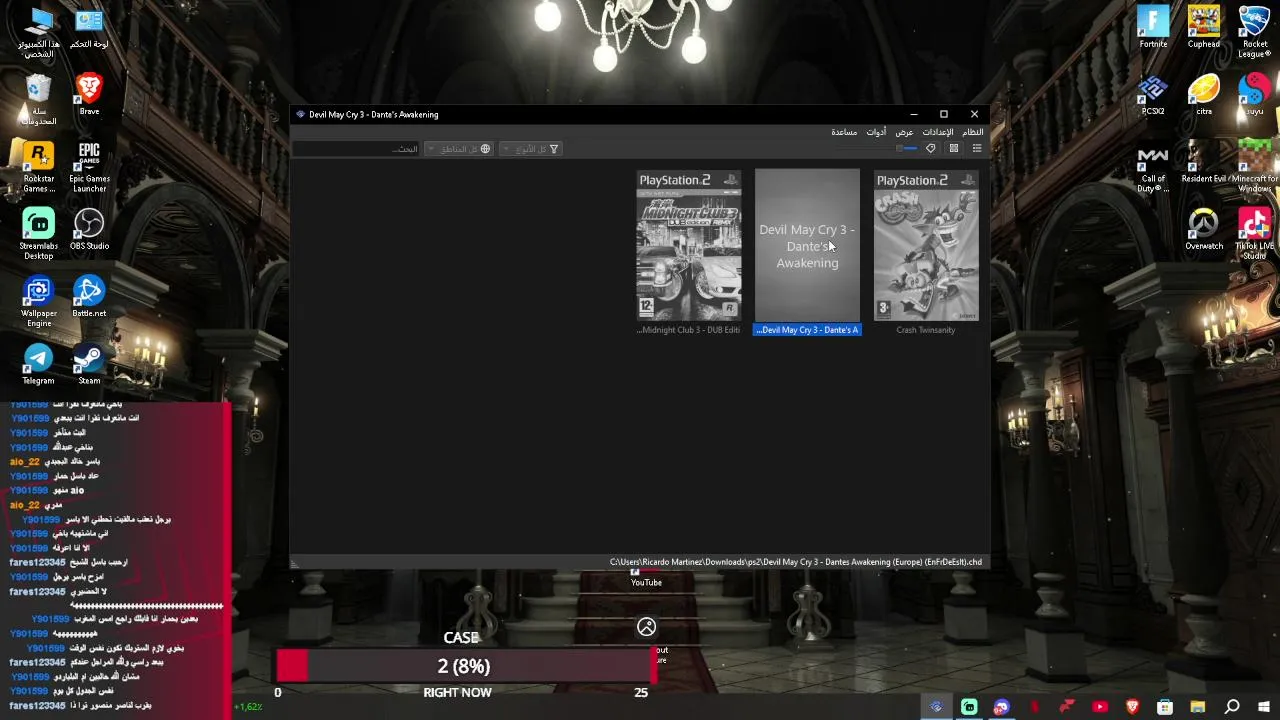Open OBS Studio desktop shortcut
1280x720 pixels.
coord(89,229)
